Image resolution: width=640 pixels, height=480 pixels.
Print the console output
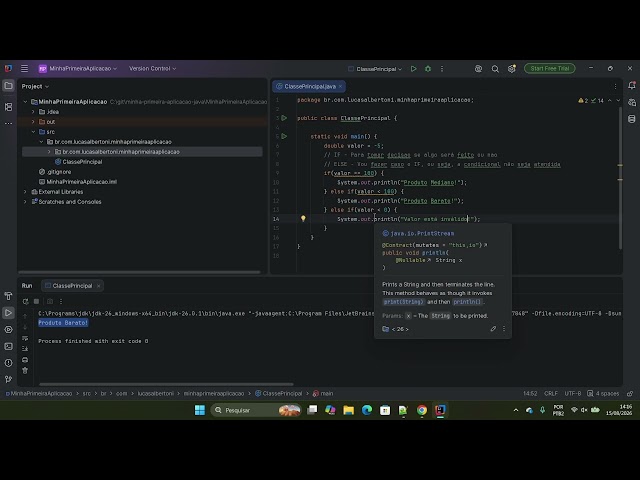(25, 360)
